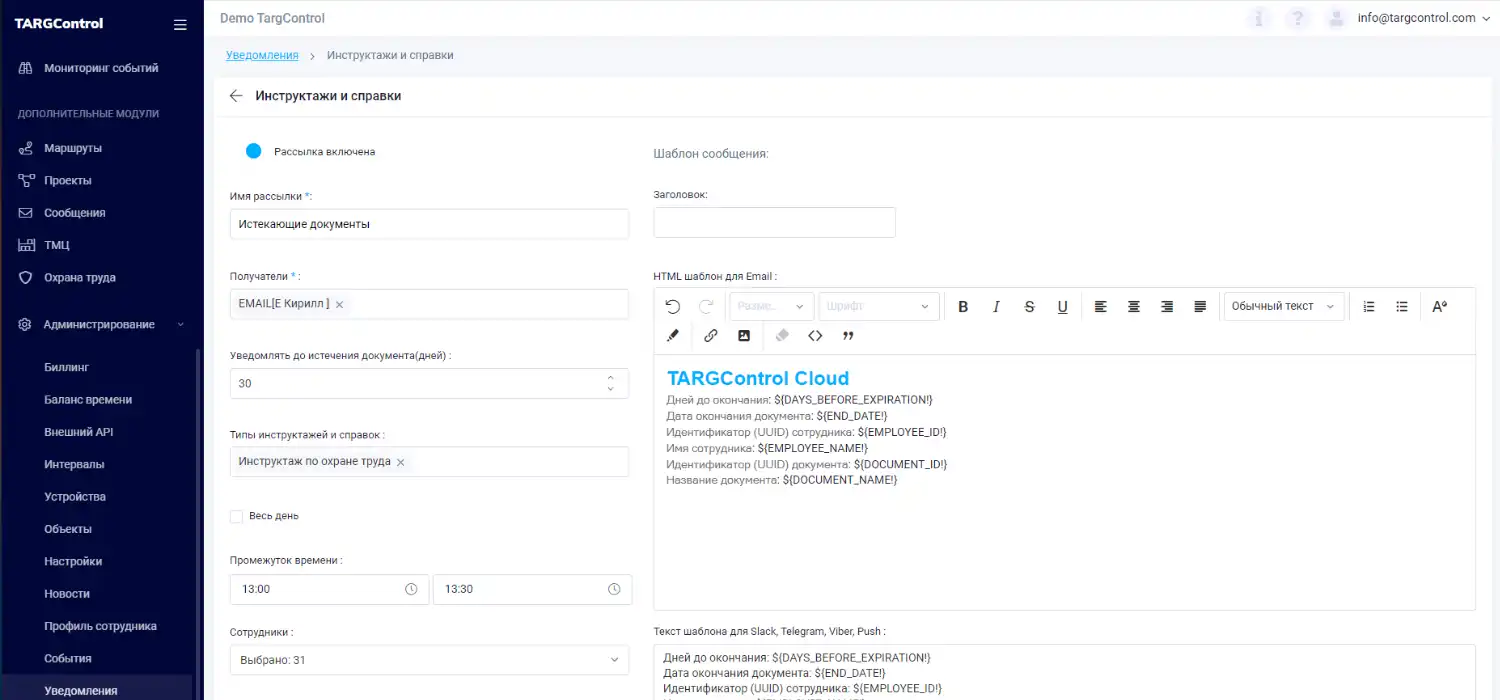
Task: Disable the Рассылка включена toggle
Action: click(x=253, y=151)
